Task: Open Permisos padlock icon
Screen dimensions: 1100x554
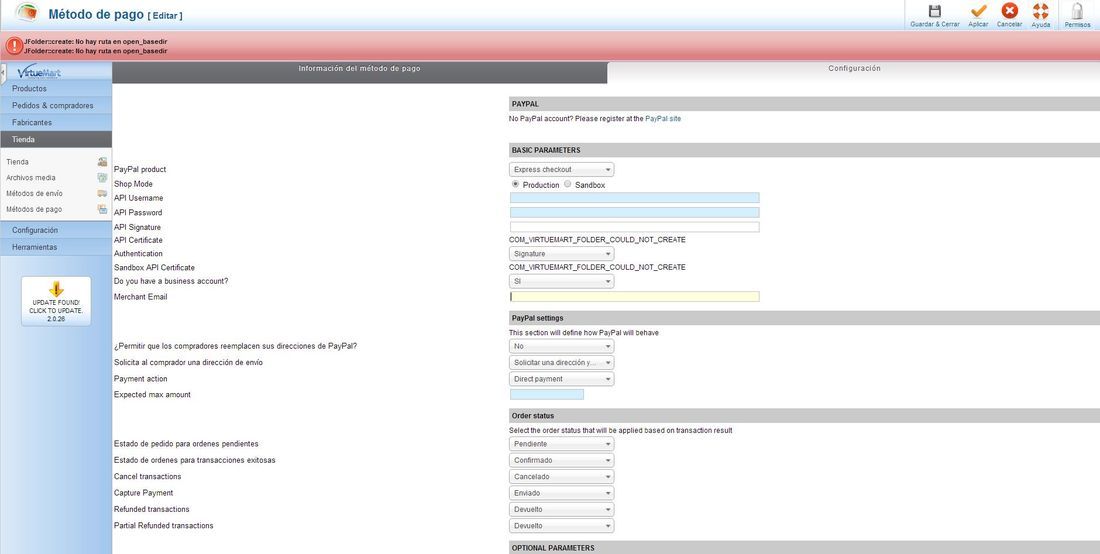Action: click(x=1077, y=11)
